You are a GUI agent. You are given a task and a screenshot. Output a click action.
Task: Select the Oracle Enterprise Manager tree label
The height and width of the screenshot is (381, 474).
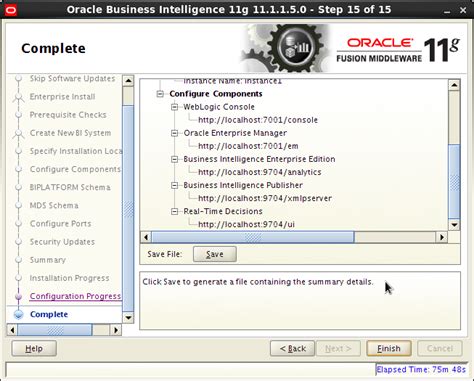pyautogui.click(x=235, y=133)
